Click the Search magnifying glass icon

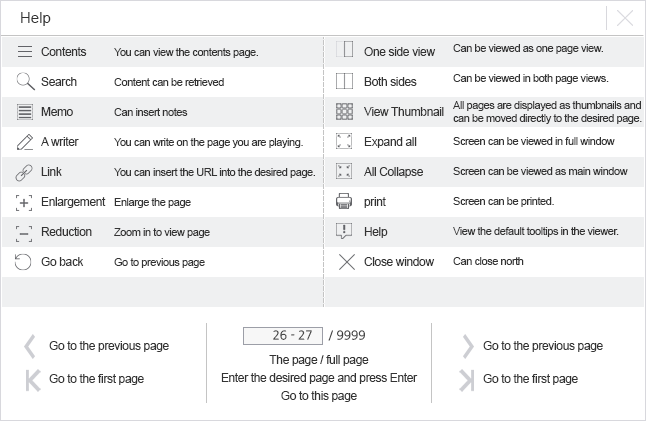pos(25,82)
